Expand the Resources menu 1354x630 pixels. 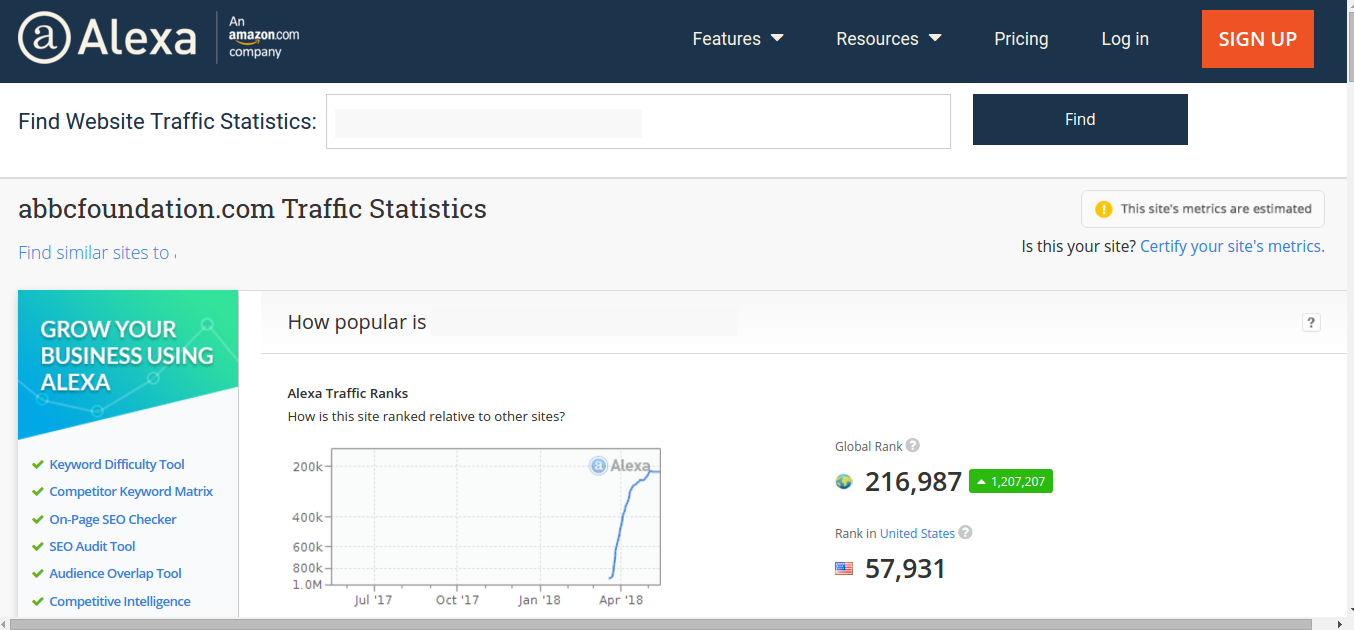(x=888, y=38)
